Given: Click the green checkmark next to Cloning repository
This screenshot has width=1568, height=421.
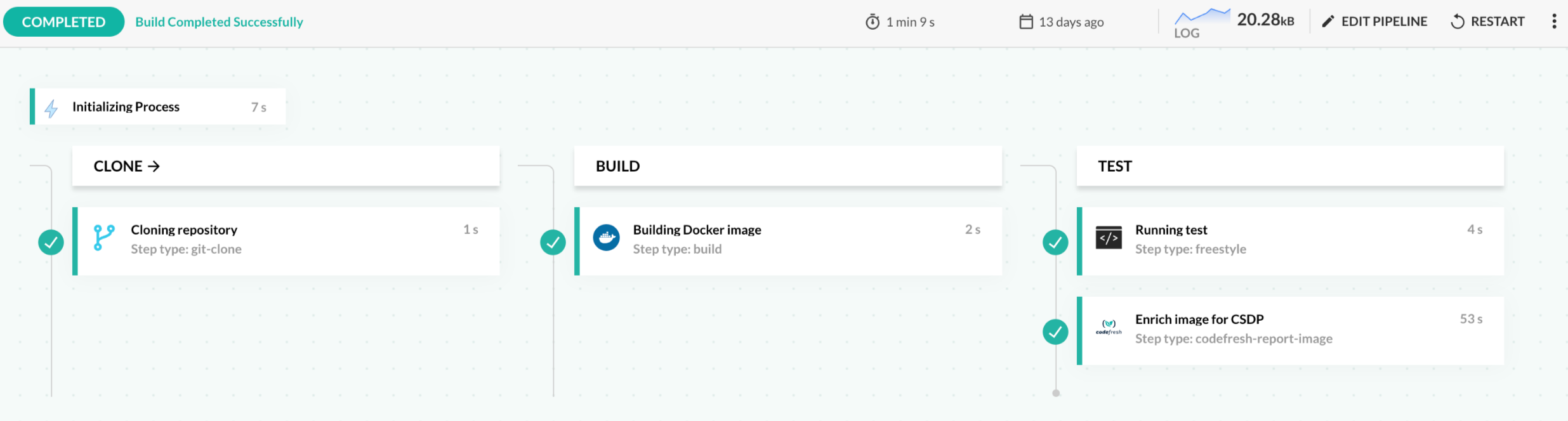Looking at the screenshot, I should (x=51, y=242).
